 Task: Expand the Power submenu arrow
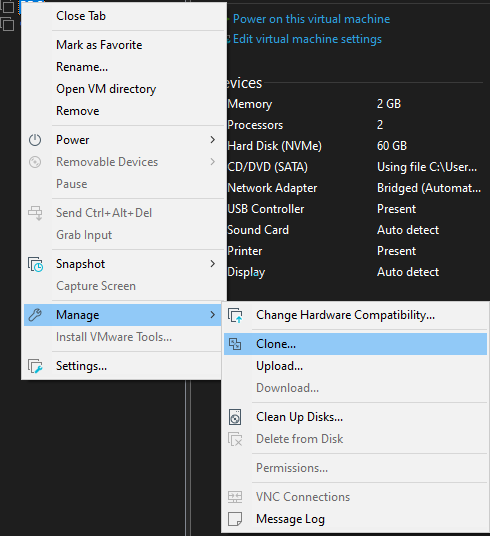pyautogui.click(x=213, y=140)
